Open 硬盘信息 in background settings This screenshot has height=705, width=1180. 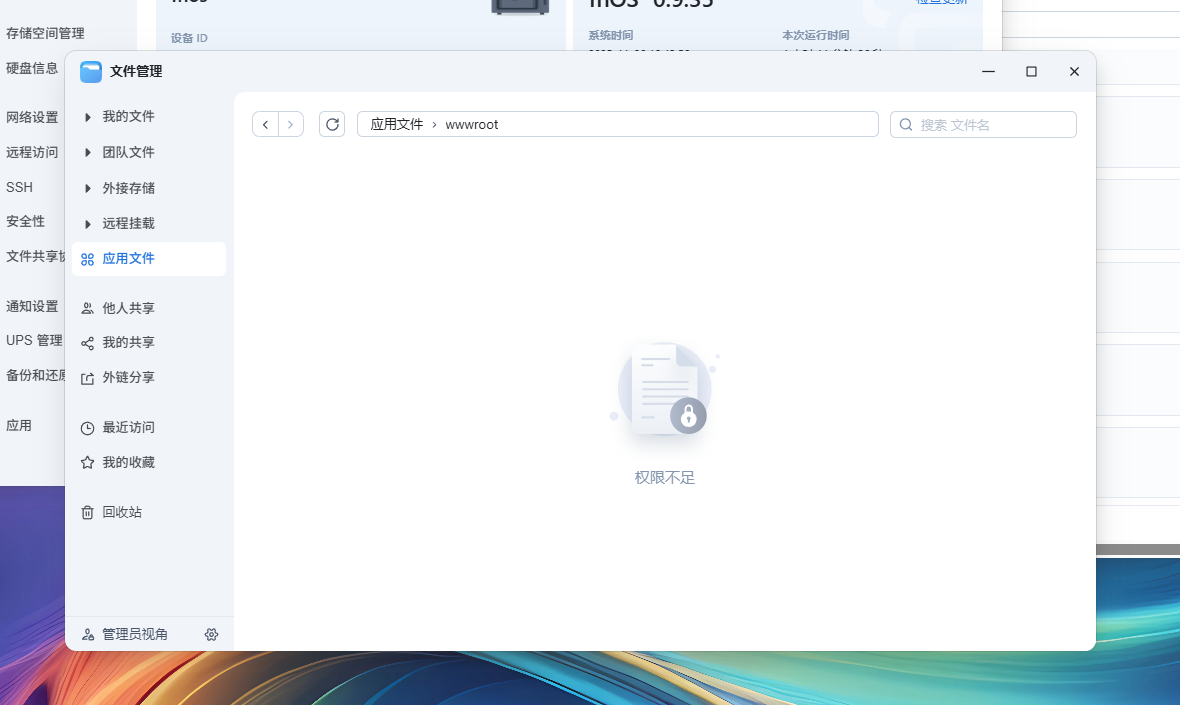32,68
